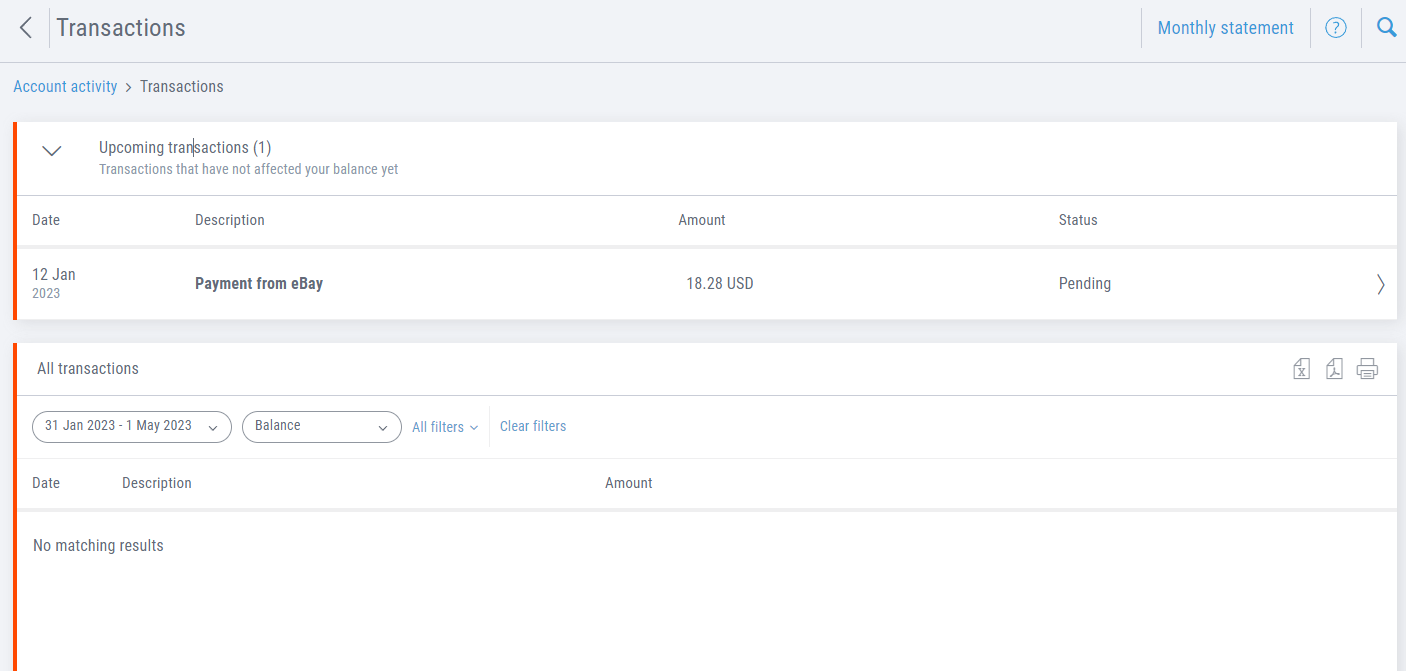Expand the All filters options
This screenshot has width=1406, height=671.
click(444, 427)
